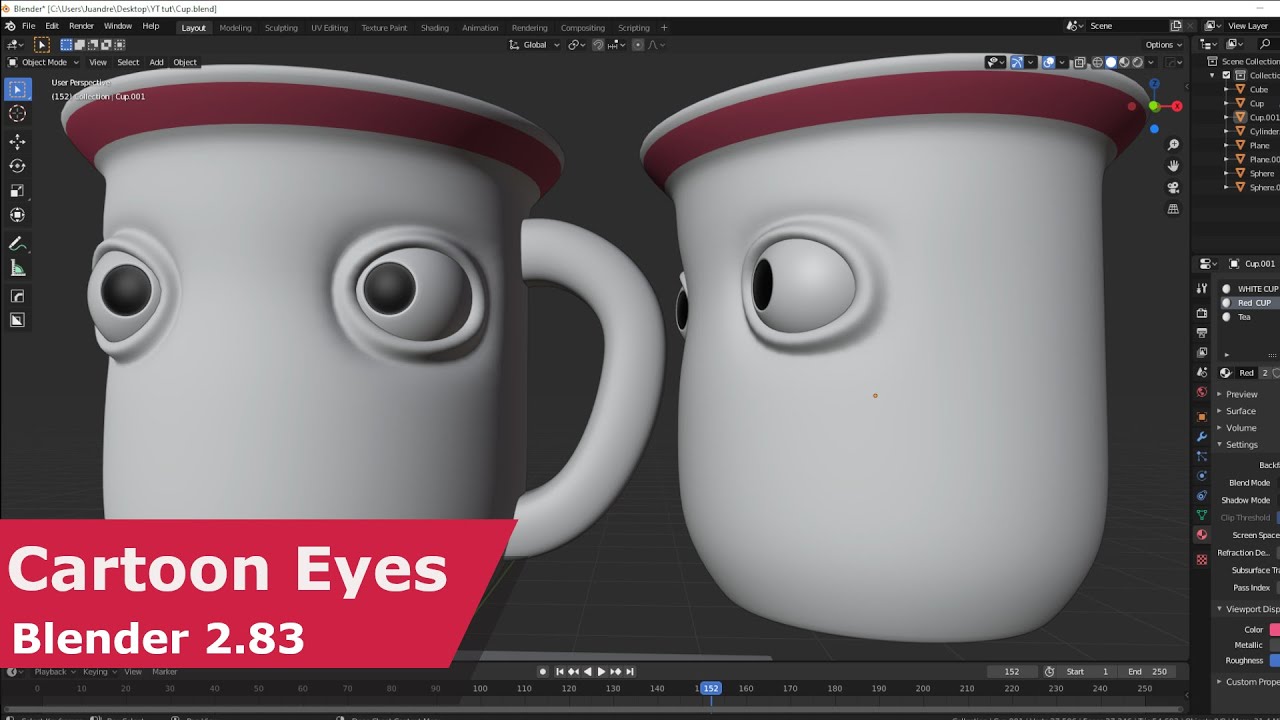Select the Annotate tool
1280x720 pixels.
(x=17, y=244)
